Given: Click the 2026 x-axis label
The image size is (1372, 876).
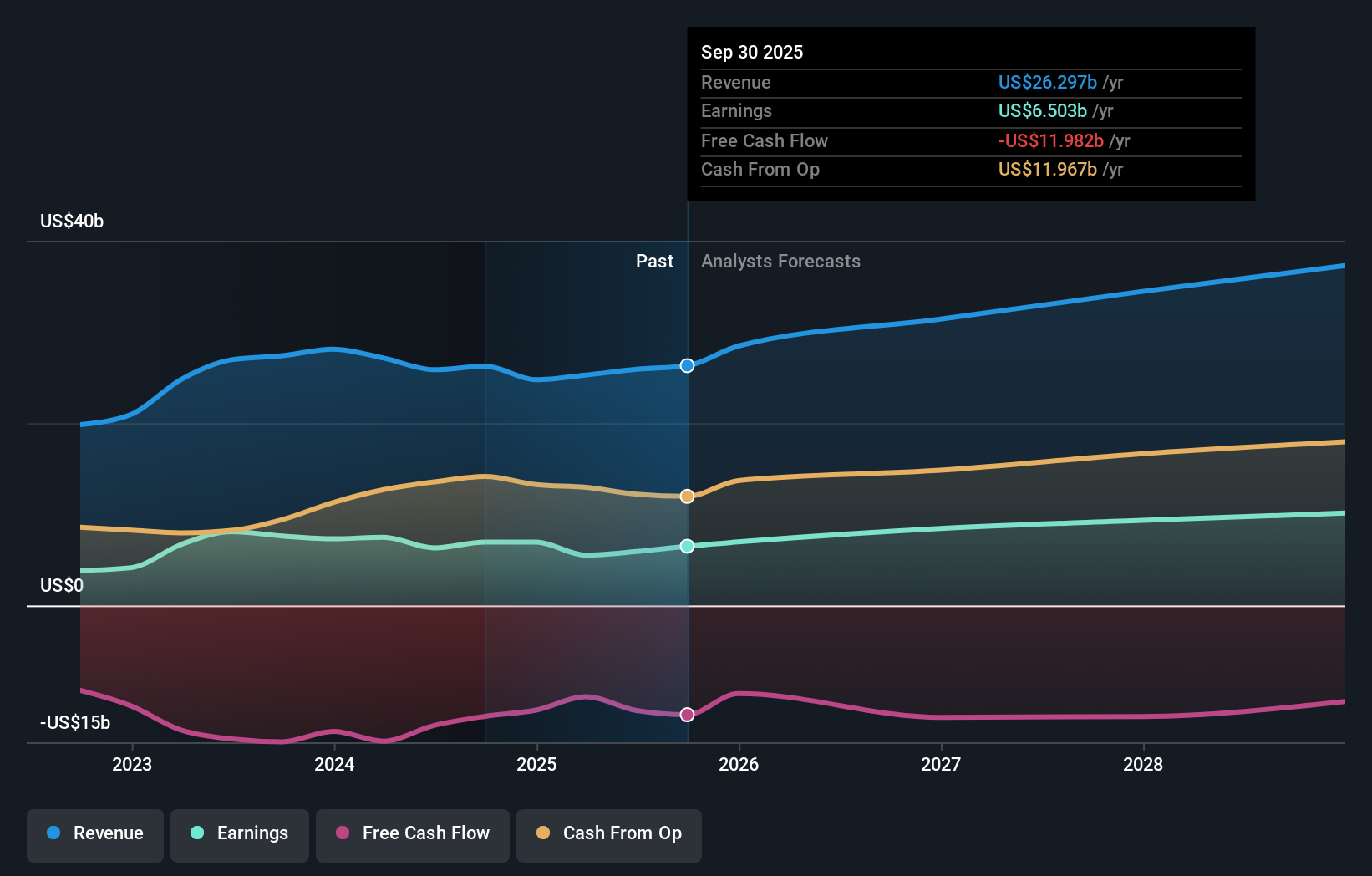Looking at the screenshot, I should click(x=739, y=764).
